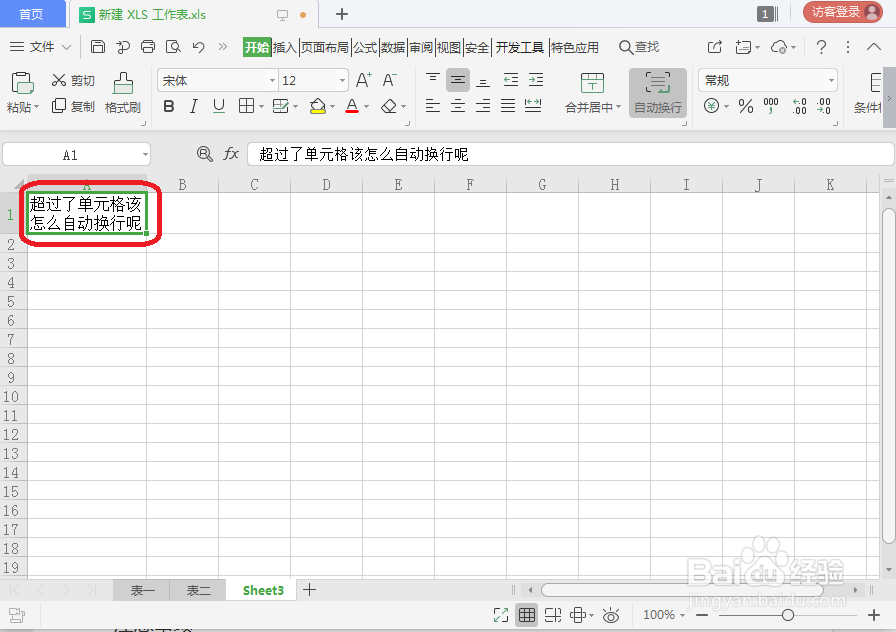This screenshot has height=632, width=896.
Task: Open the File (文件) menu
Action: (40, 47)
